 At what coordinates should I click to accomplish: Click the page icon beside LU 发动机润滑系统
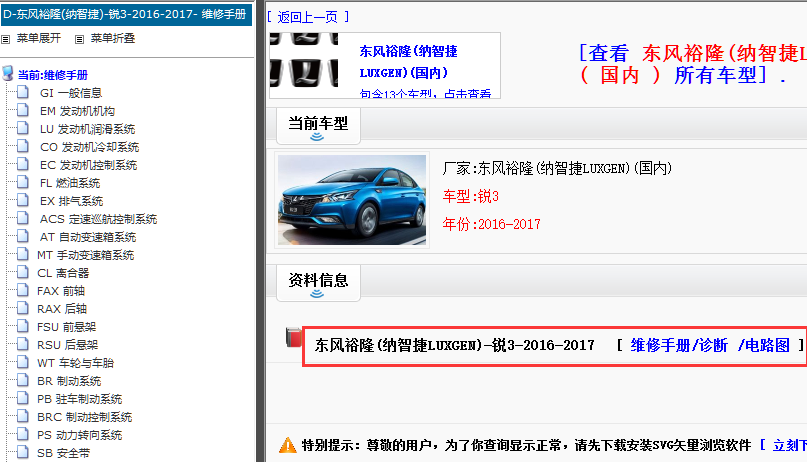(23, 129)
